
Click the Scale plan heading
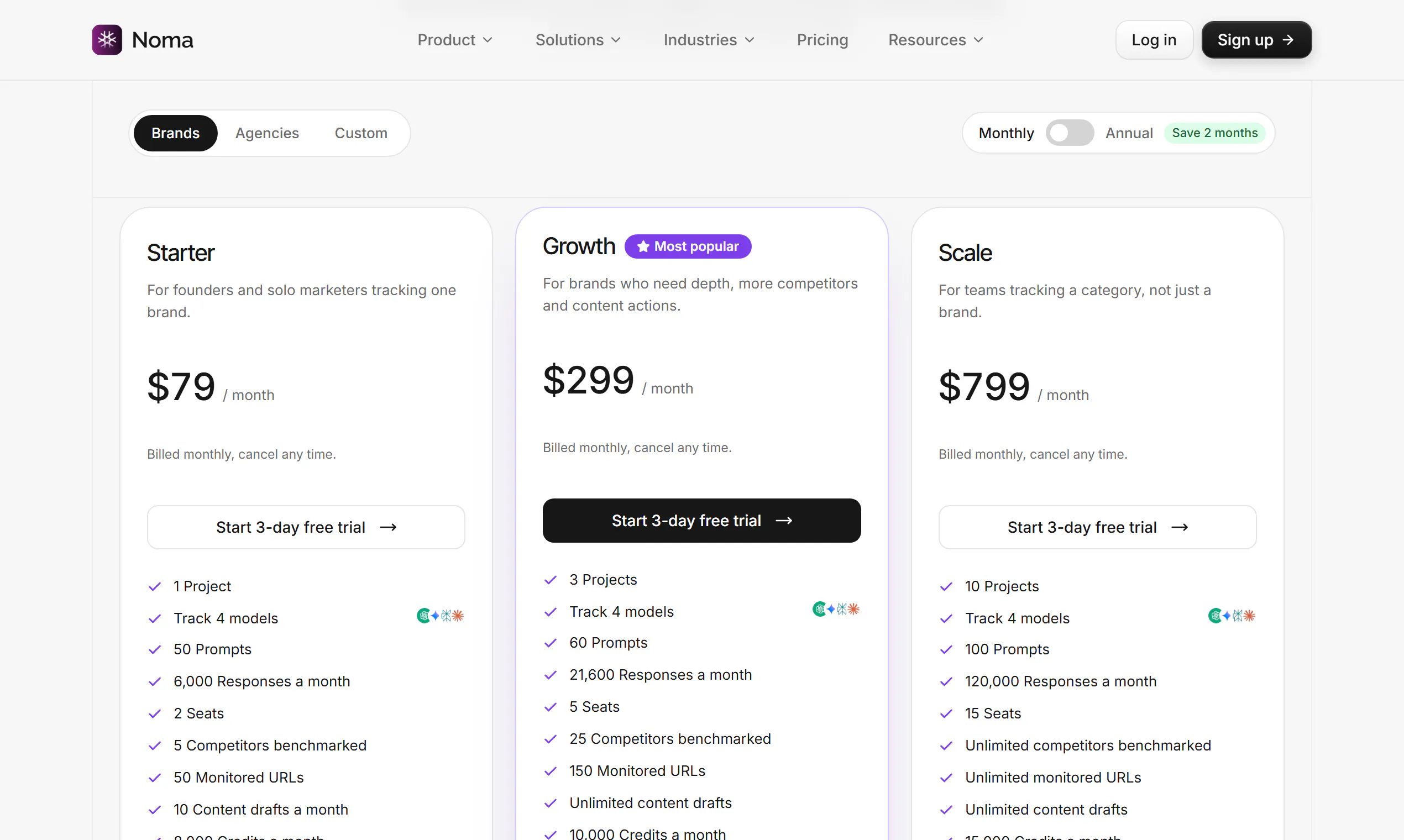(x=965, y=253)
